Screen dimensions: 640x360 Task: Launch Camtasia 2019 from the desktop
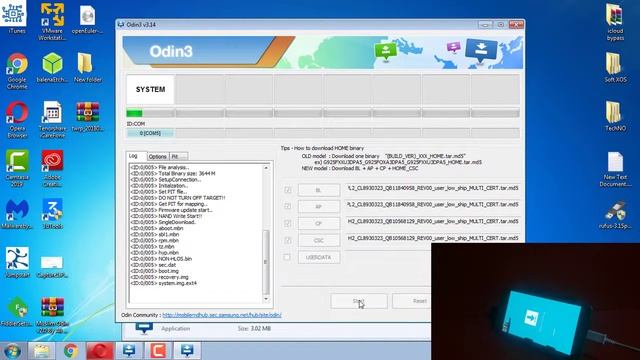point(17,168)
